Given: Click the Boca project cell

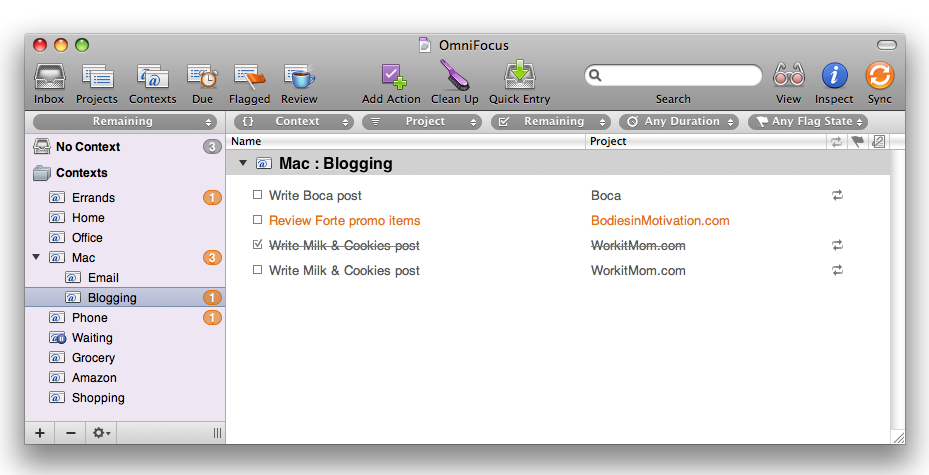Looking at the screenshot, I should pos(606,195).
